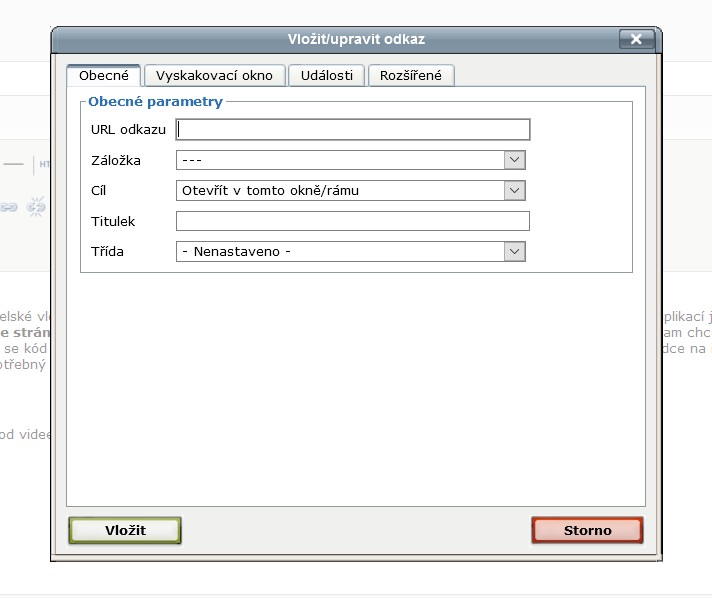This screenshot has height=598, width=712.
Task: Switch to the Obecné tab
Action: pos(104,76)
